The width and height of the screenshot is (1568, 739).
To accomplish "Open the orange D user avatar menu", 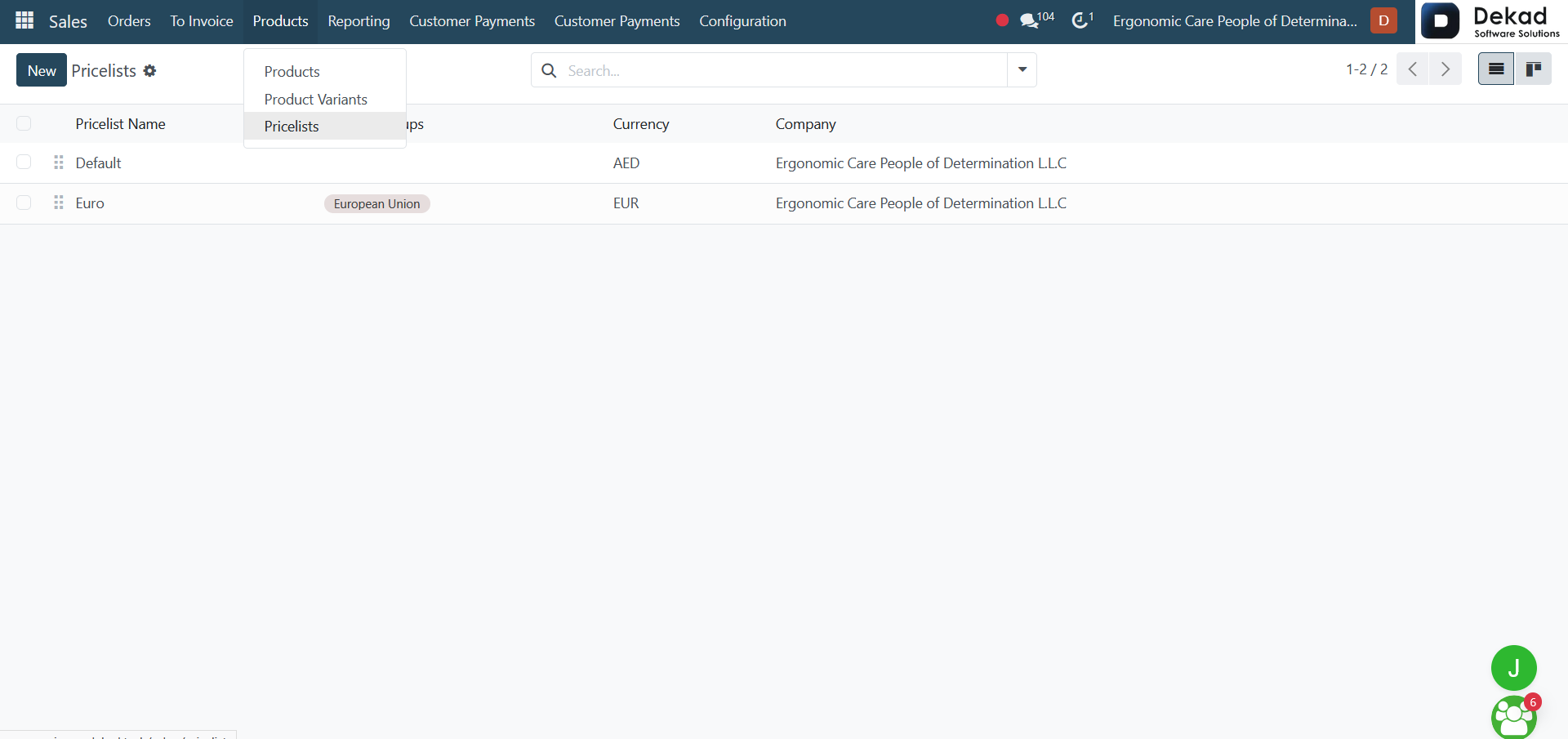I will (1383, 20).
